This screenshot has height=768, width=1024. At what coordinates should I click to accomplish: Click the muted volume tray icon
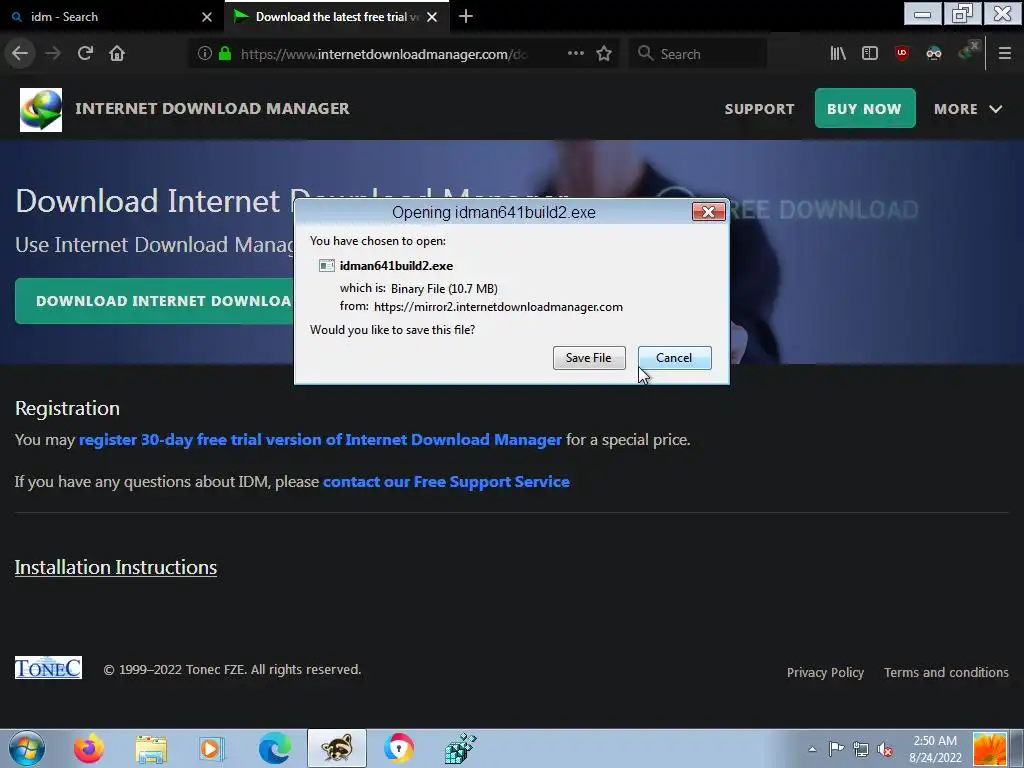[x=885, y=749]
